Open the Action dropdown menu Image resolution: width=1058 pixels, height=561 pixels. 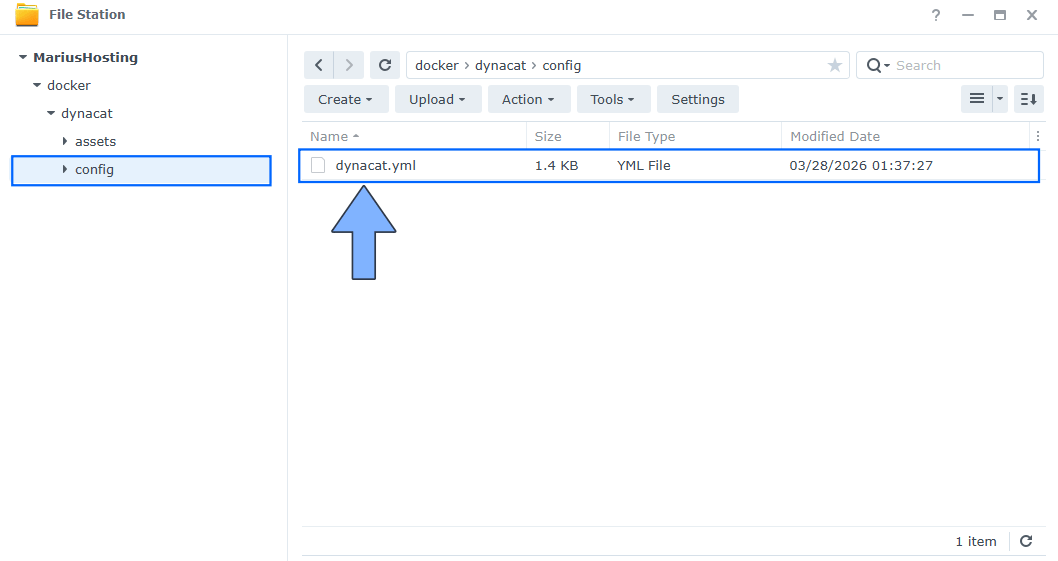(529, 99)
